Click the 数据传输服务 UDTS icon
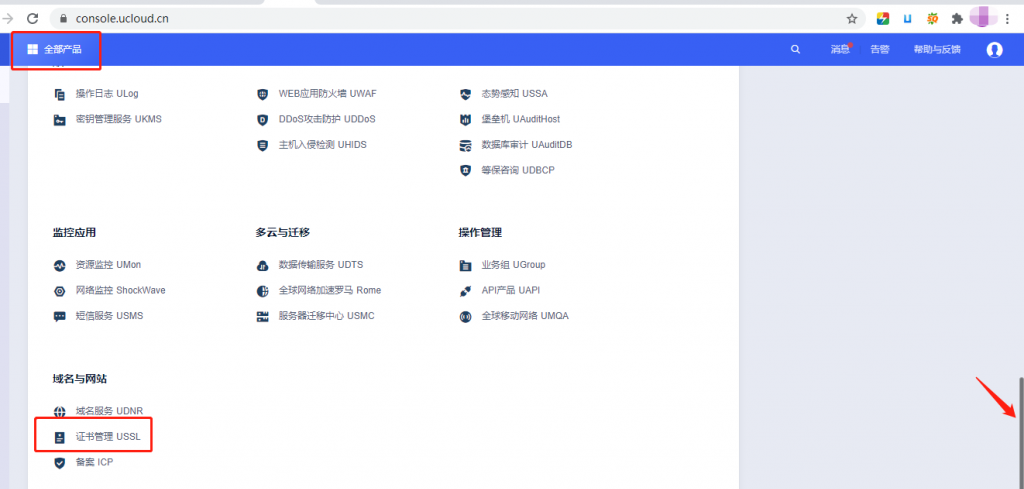 [263, 266]
